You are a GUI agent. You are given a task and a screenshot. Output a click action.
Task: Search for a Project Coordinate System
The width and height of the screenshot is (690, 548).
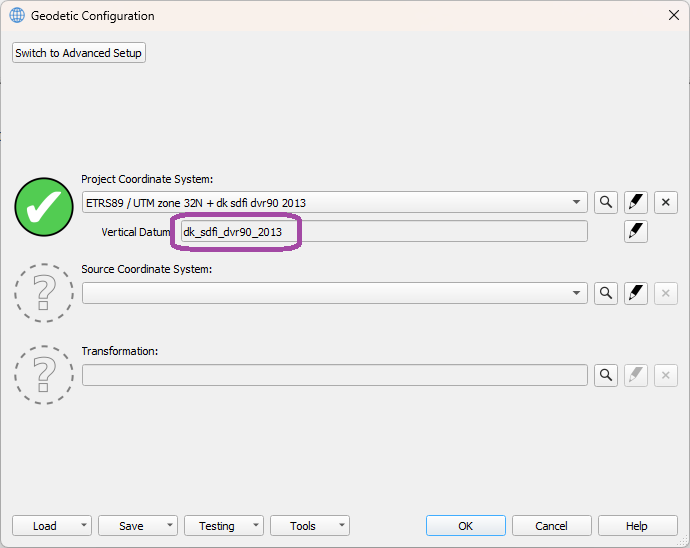coord(606,203)
